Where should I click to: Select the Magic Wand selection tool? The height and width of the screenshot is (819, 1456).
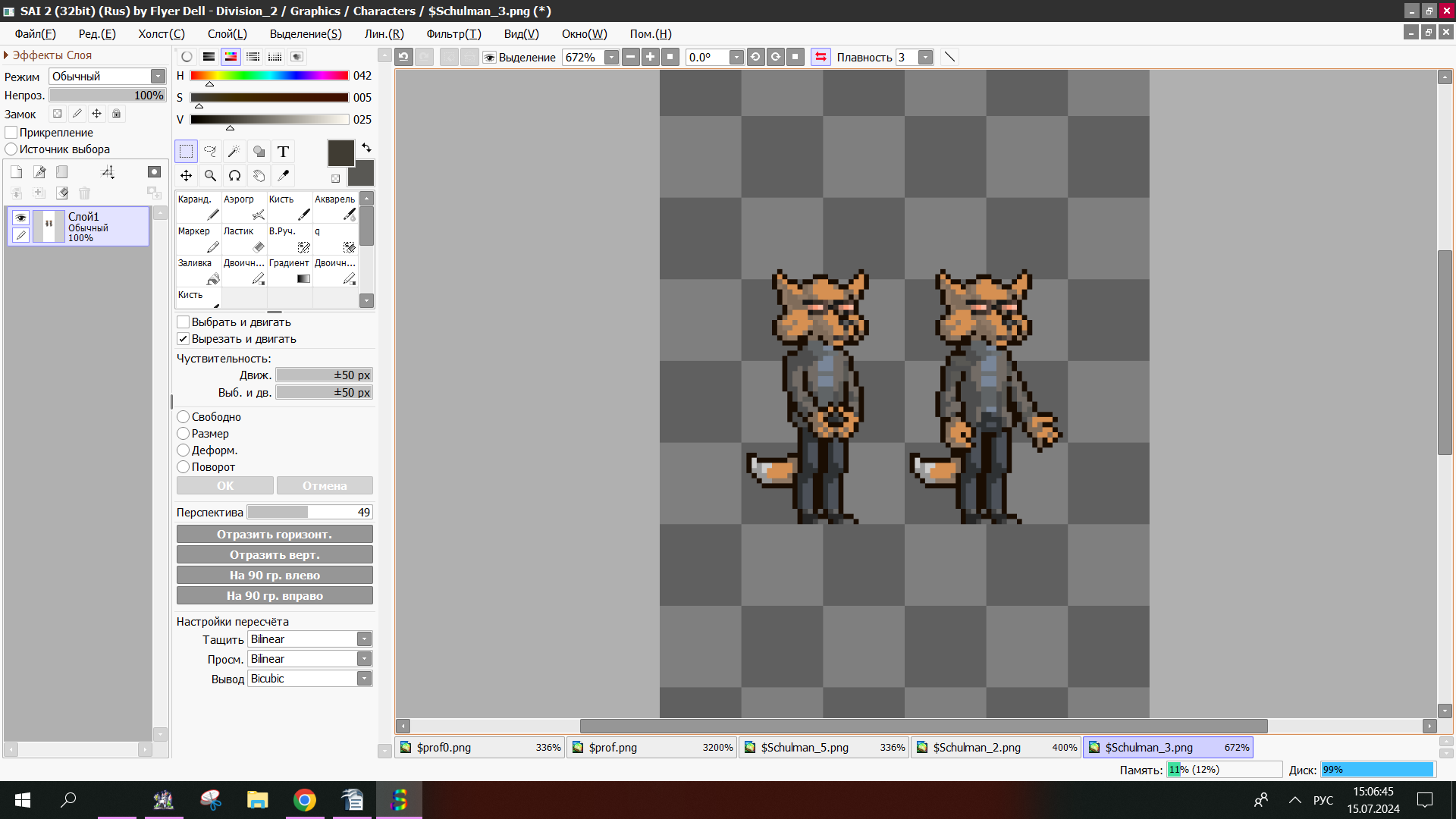[x=234, y=152]
